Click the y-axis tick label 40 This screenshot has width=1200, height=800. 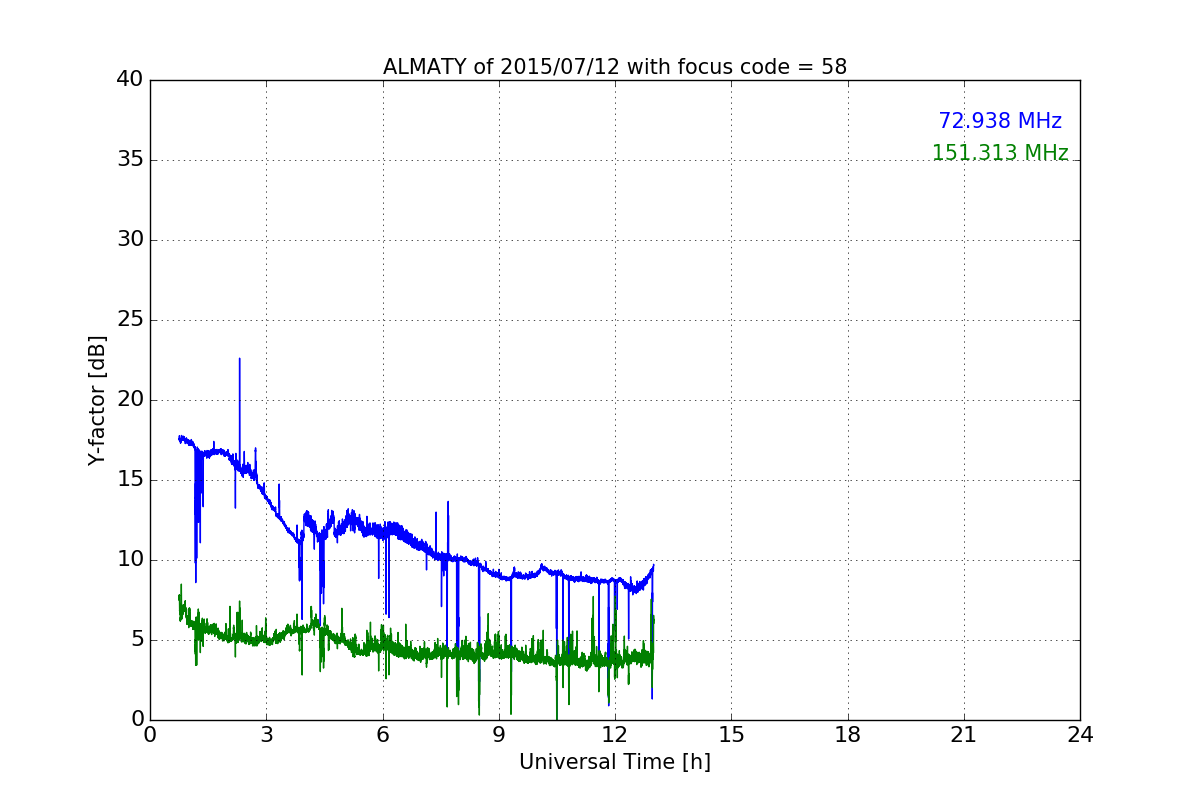coord(130,80)
